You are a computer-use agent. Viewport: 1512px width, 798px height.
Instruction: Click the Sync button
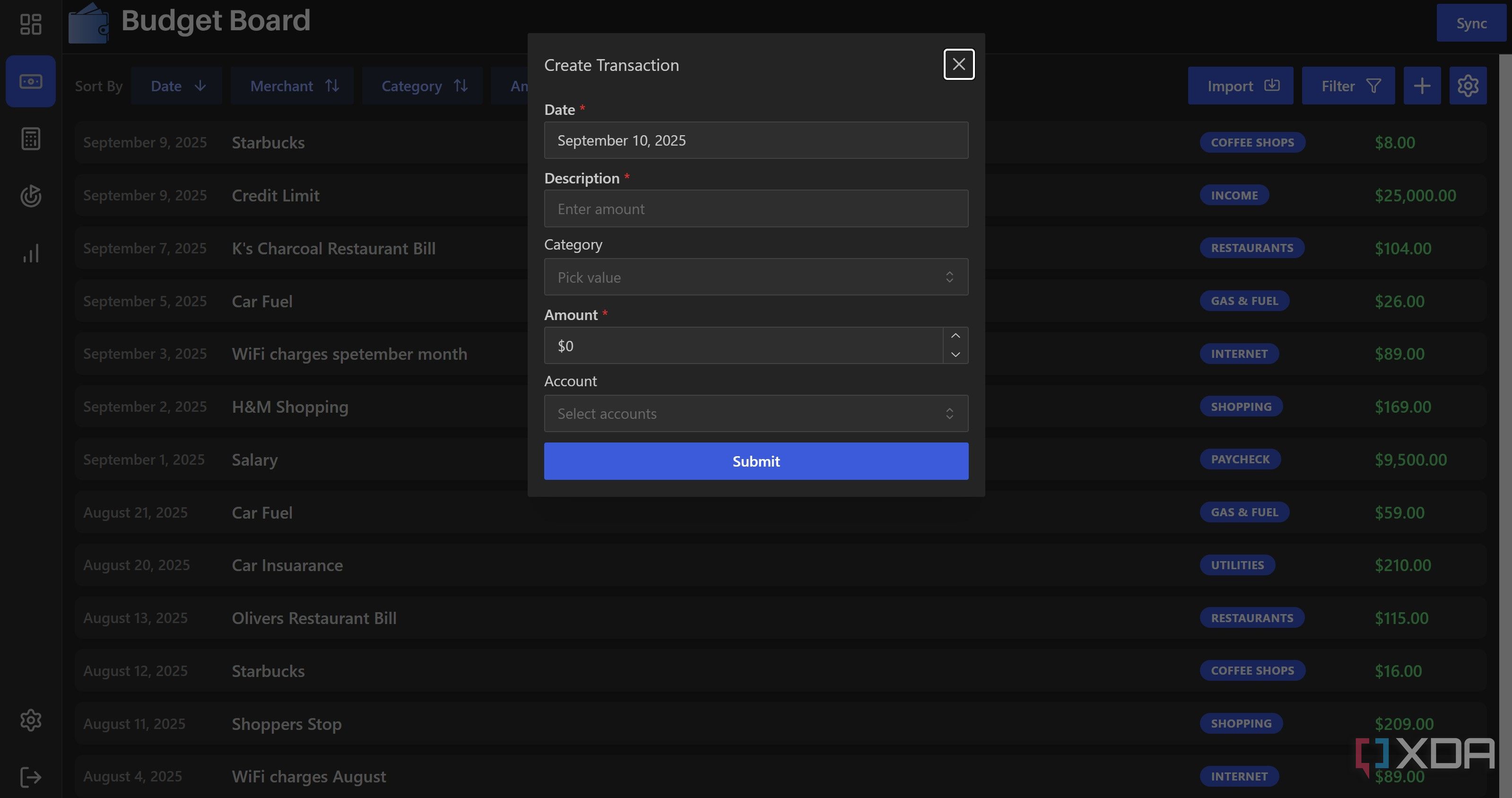(1471, 23)
